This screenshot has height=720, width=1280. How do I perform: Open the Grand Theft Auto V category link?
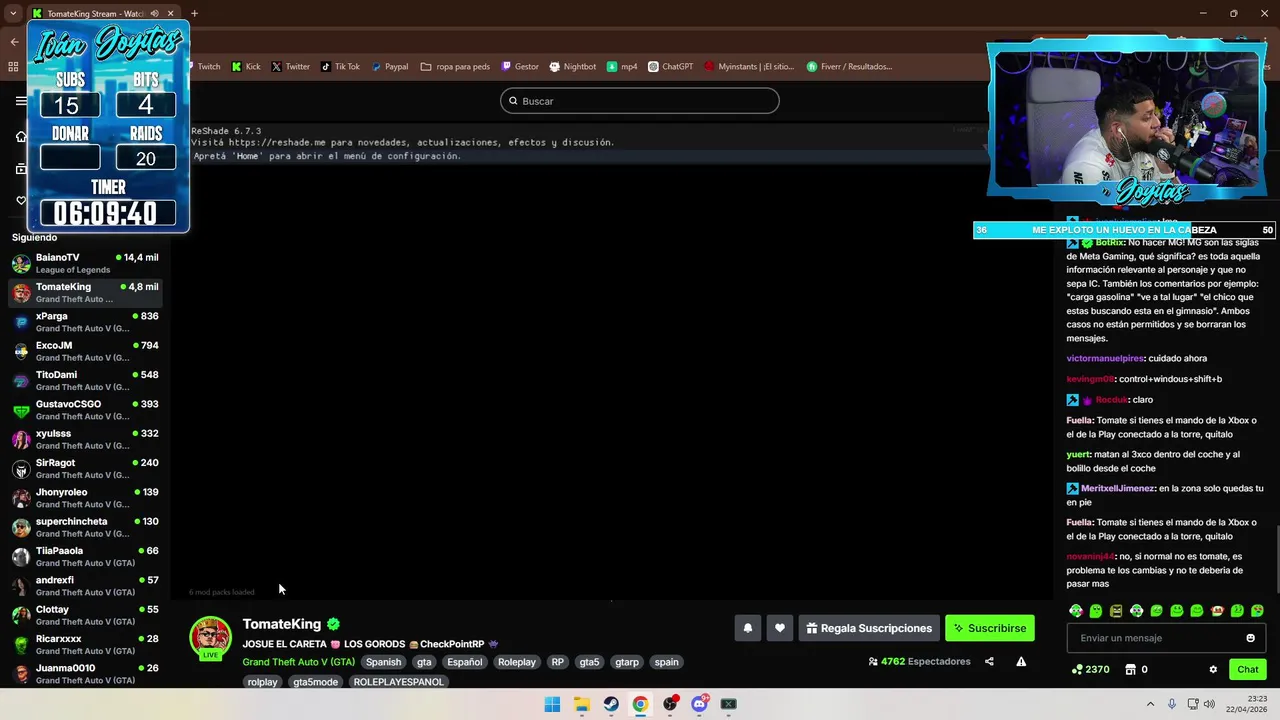coord(298,662)
